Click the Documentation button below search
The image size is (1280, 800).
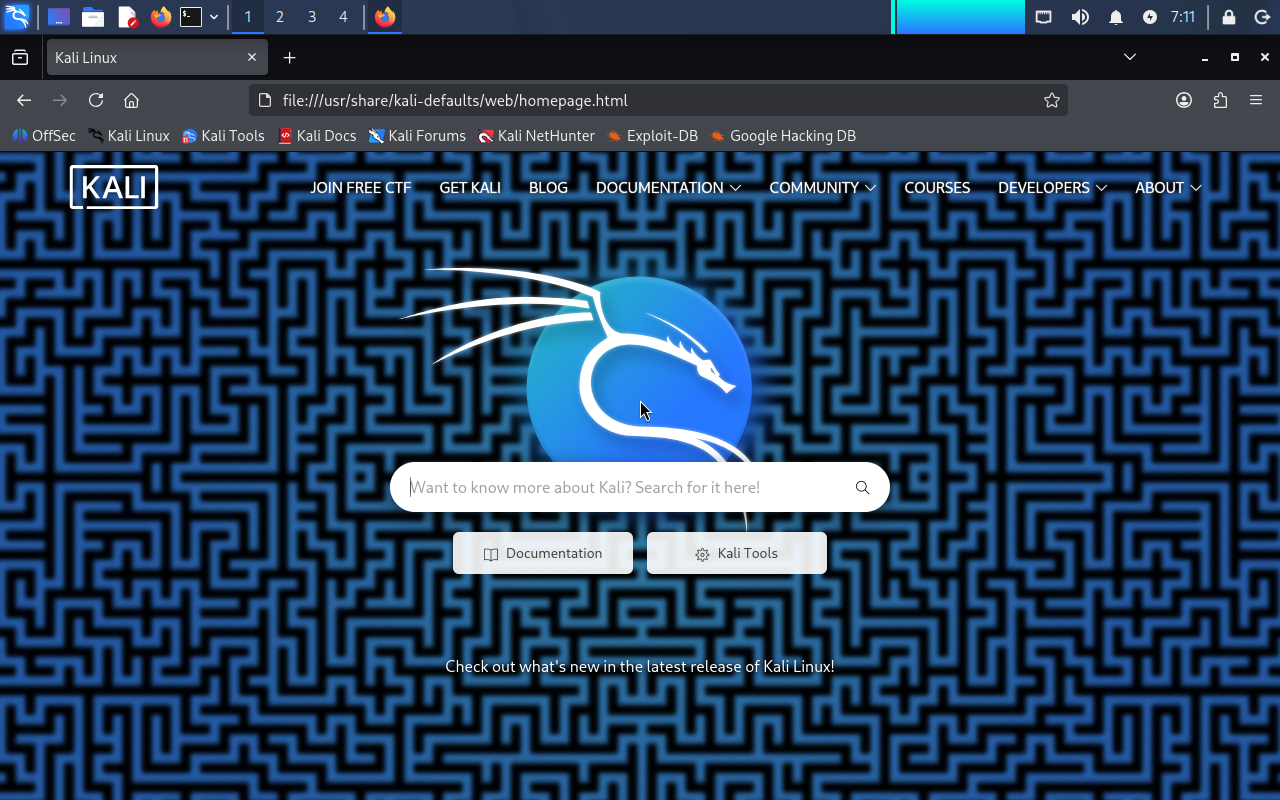543,554
